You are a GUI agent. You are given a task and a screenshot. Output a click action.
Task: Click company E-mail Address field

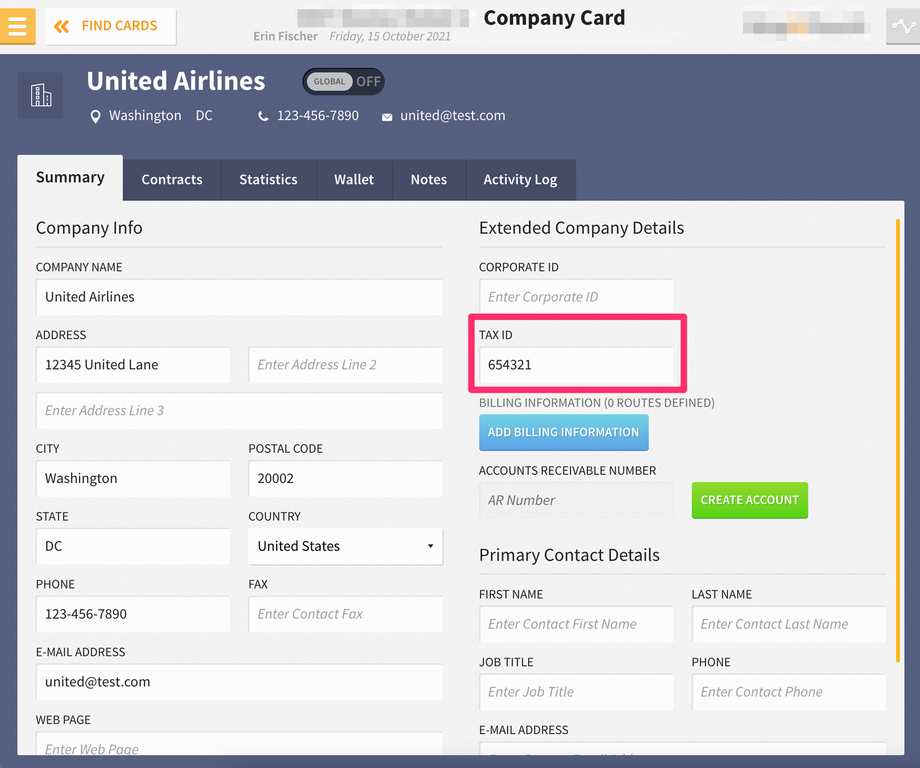click(x=239, y=682)
